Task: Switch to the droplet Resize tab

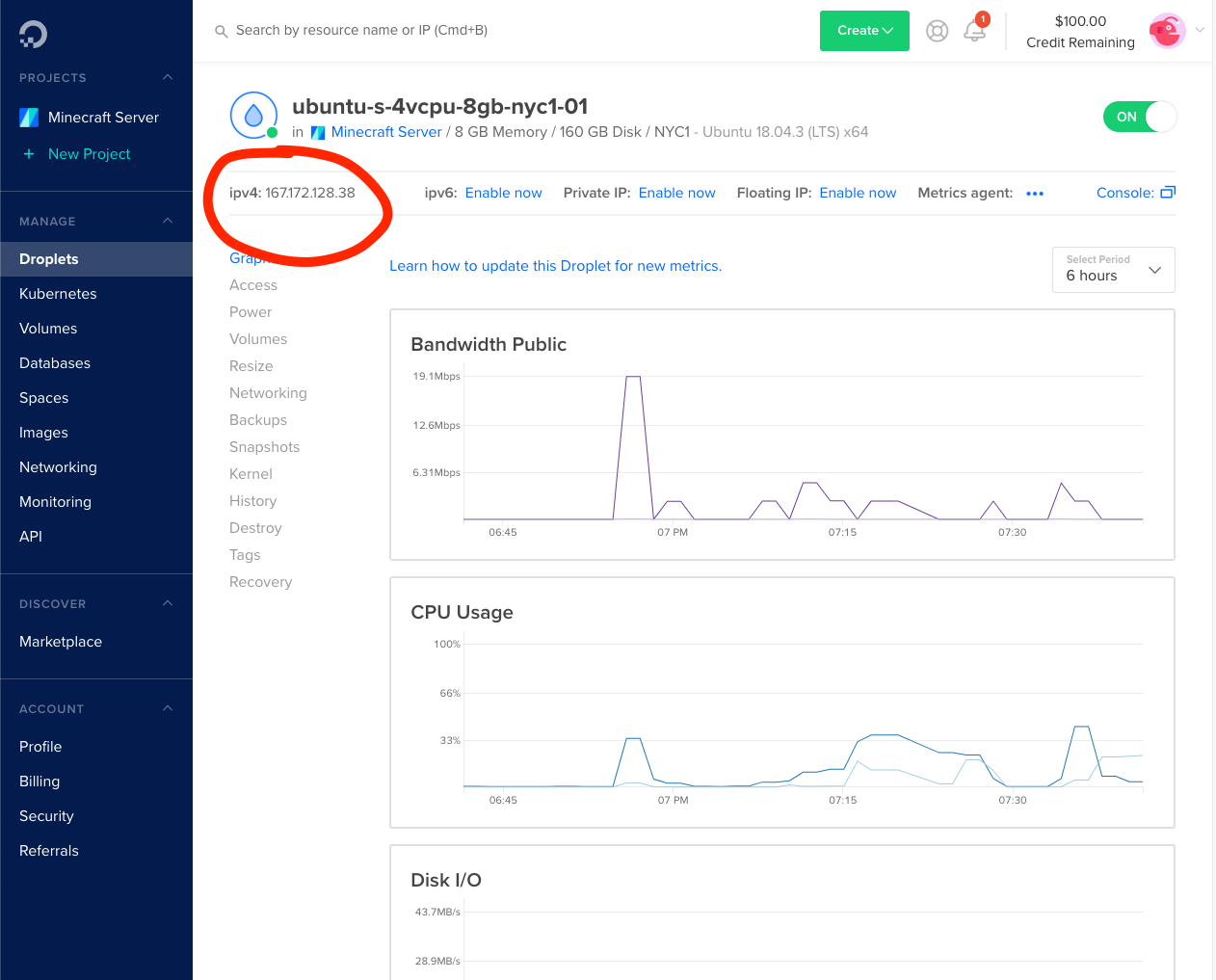Action: tap(251, 366)
